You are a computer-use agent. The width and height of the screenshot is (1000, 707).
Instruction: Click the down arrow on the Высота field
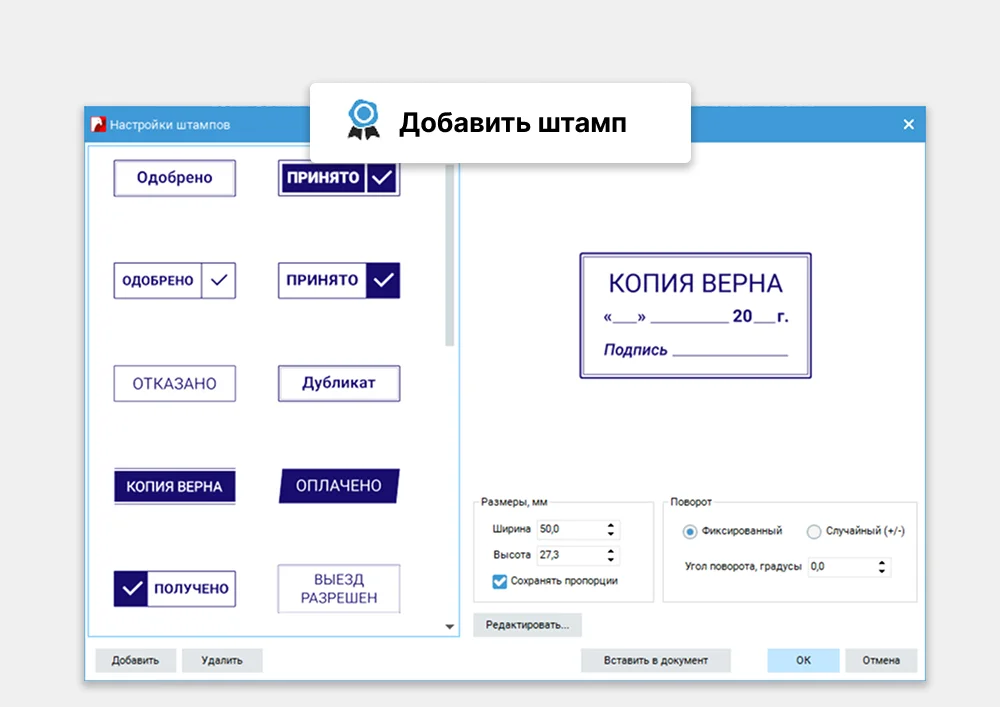tap(610, 561)
